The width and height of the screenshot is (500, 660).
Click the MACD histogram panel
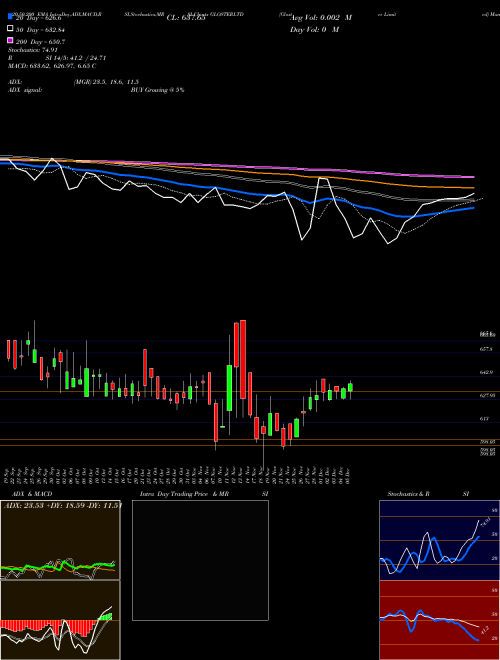(60, 620)
